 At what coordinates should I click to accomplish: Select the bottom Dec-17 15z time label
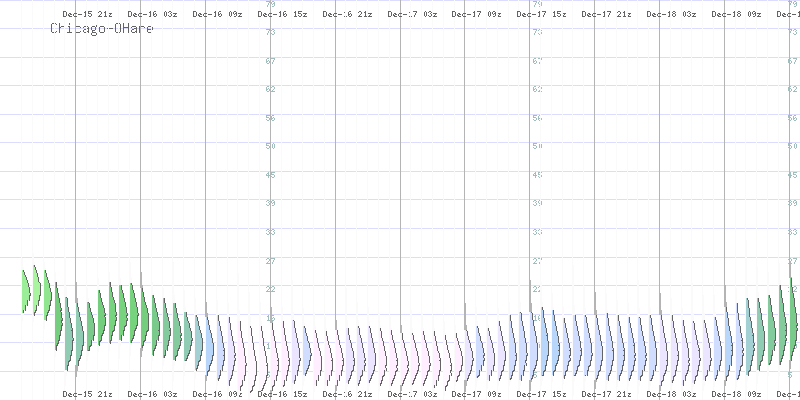point(541,394)
